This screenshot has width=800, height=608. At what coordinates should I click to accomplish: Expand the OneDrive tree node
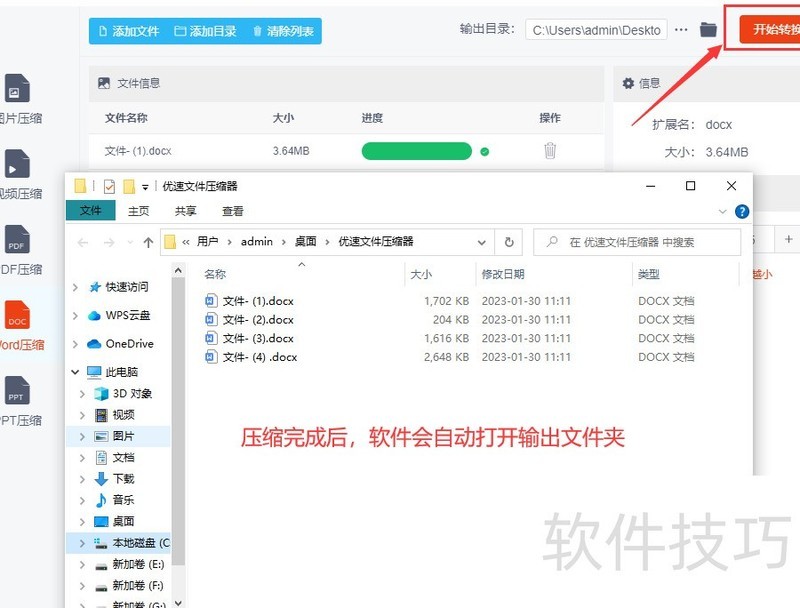(75, 344)
